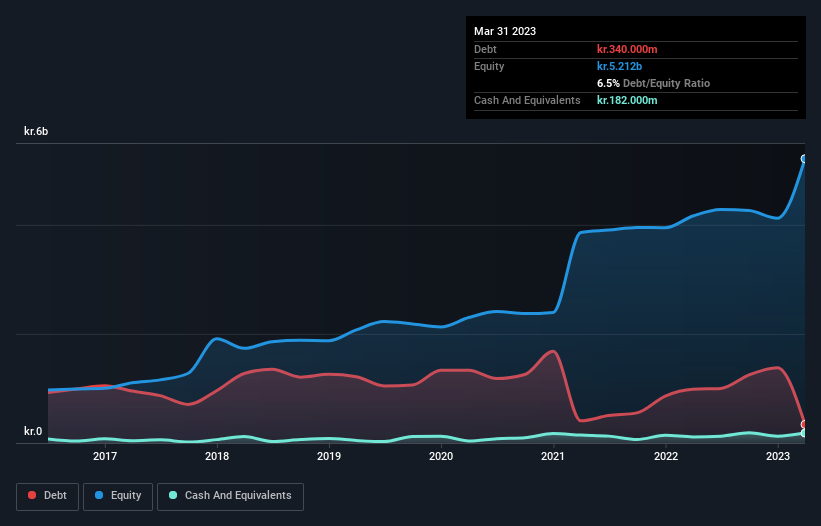Click the kr.340.000m debt value
Image resolution: width=821 pixels, height=526 pixels.
pyautogui.click(x=627, y=49)
